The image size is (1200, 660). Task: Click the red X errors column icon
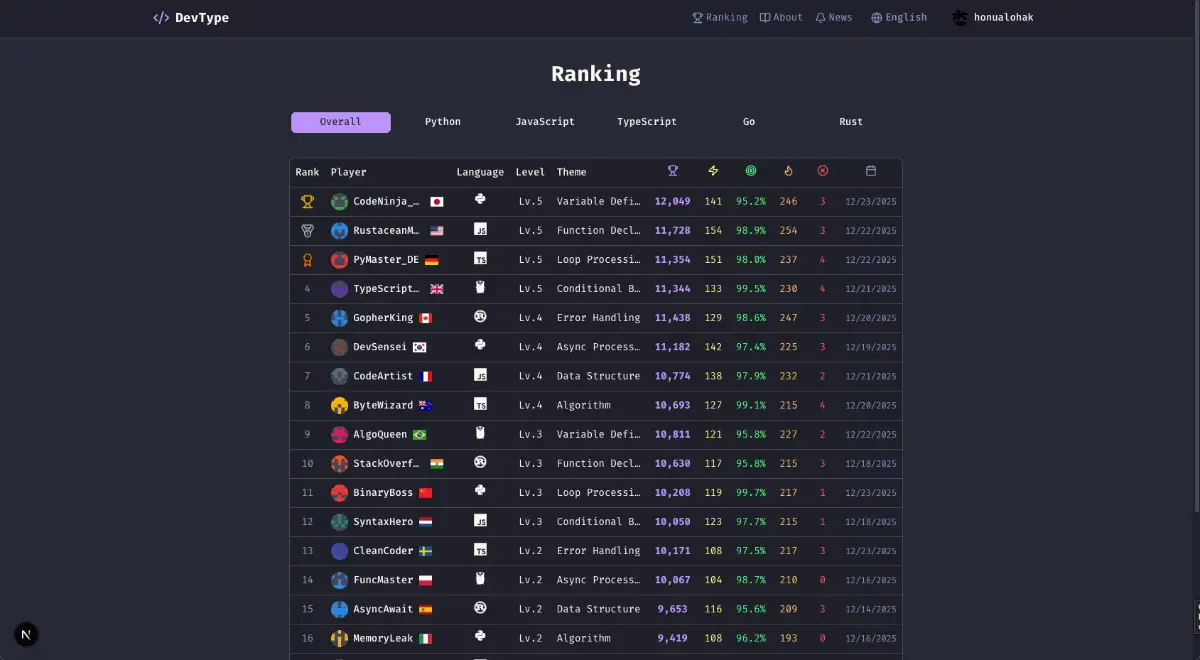pyautogui.click(x=823, y=171)
